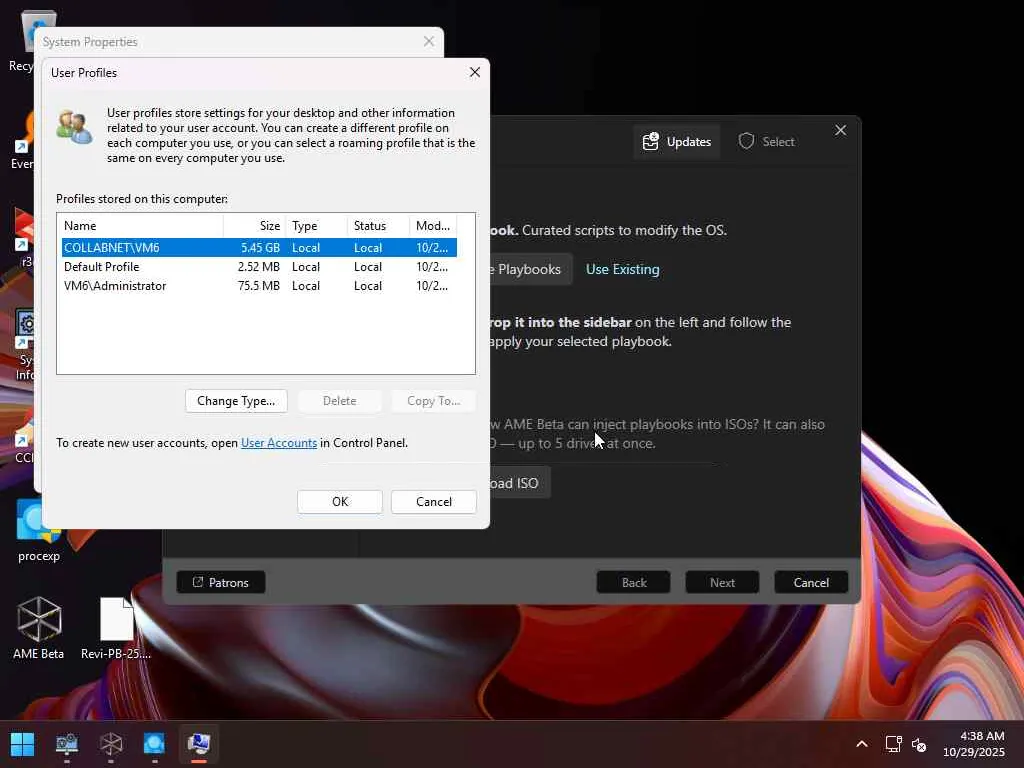Select the 5.45 GB size cell

tap(260, 248)
